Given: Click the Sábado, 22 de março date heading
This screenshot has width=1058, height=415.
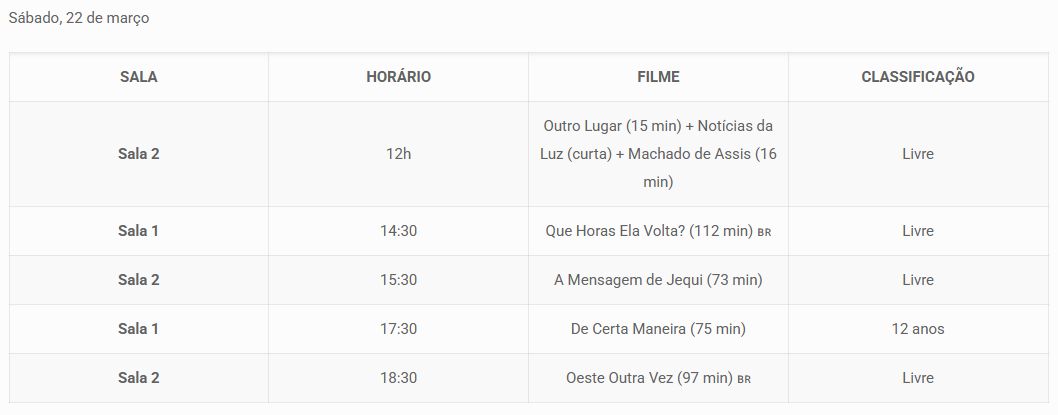Looking at the screenshot, I should pos(79,19).
